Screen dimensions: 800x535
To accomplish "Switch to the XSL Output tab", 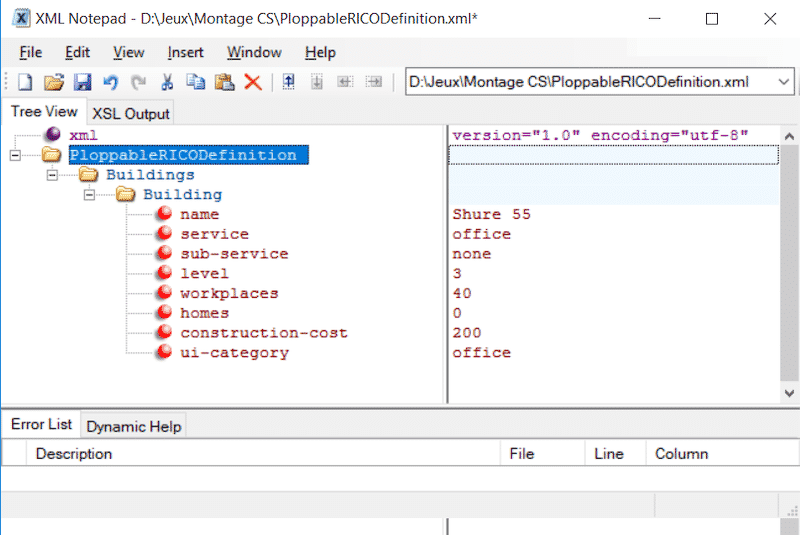I will 131,113.
